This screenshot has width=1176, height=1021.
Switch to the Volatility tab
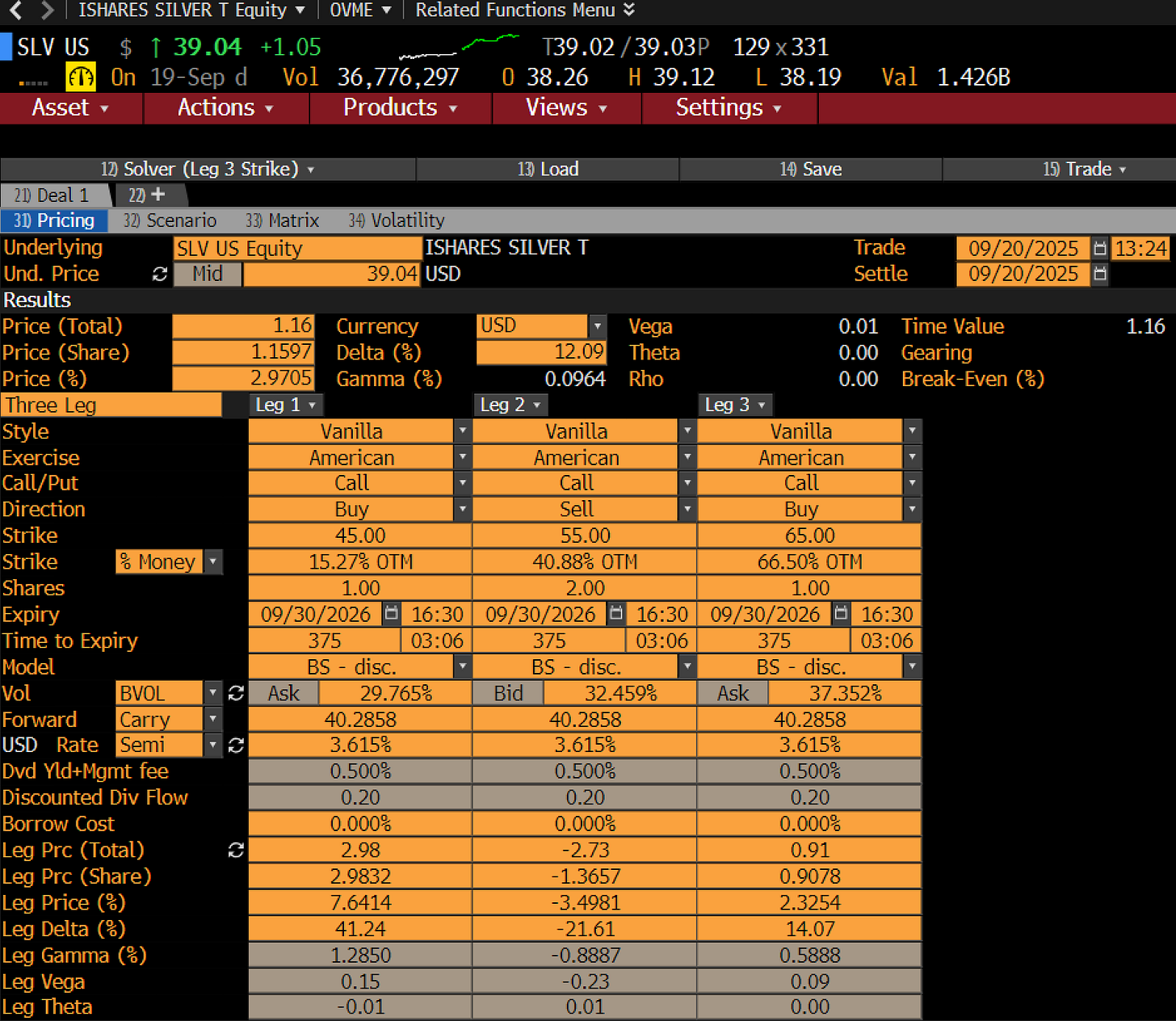[x=396, y=221]
